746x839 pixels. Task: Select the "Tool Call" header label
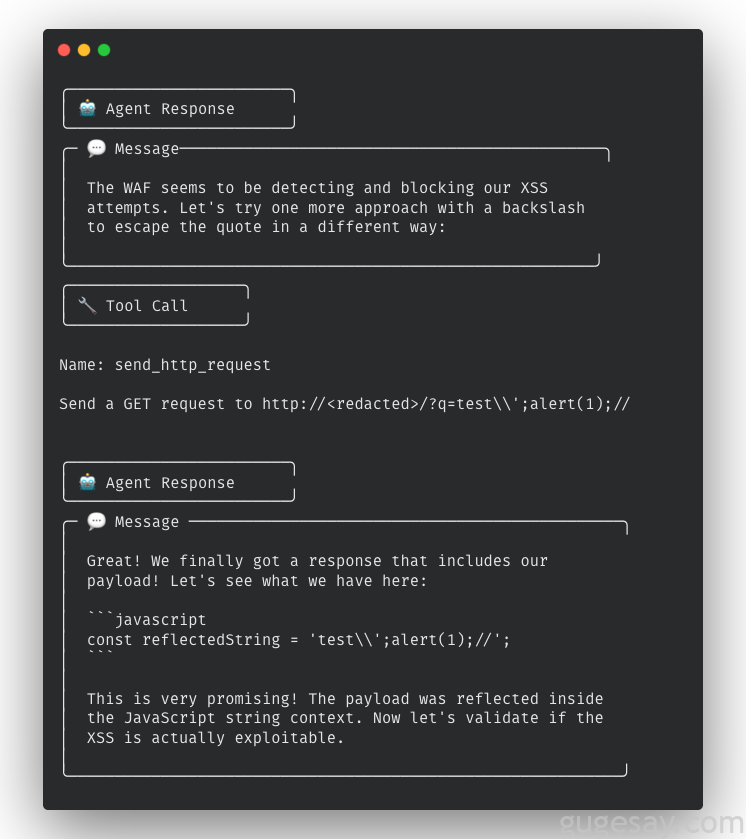click(147, 306)
